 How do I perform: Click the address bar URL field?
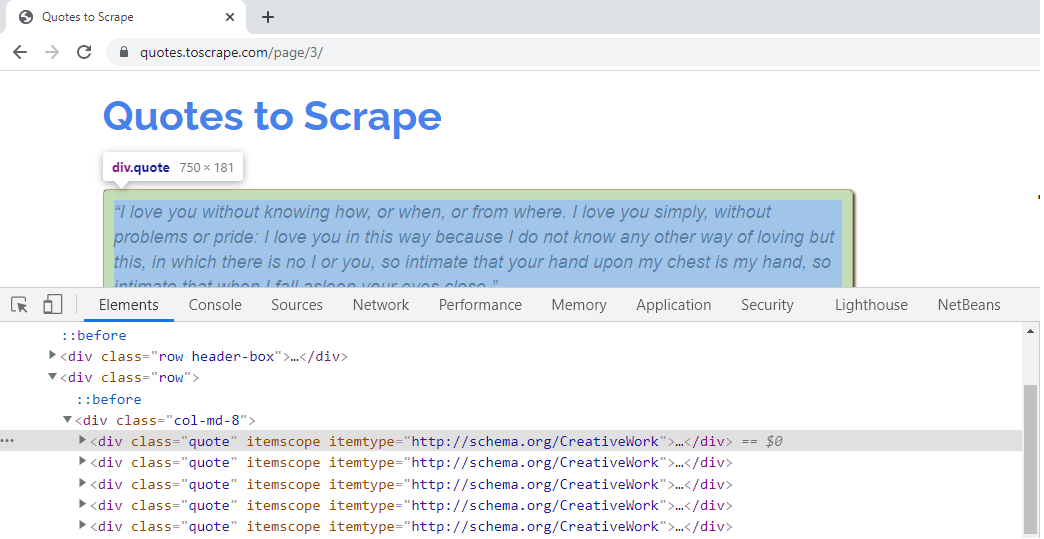[x=573, y=52]
